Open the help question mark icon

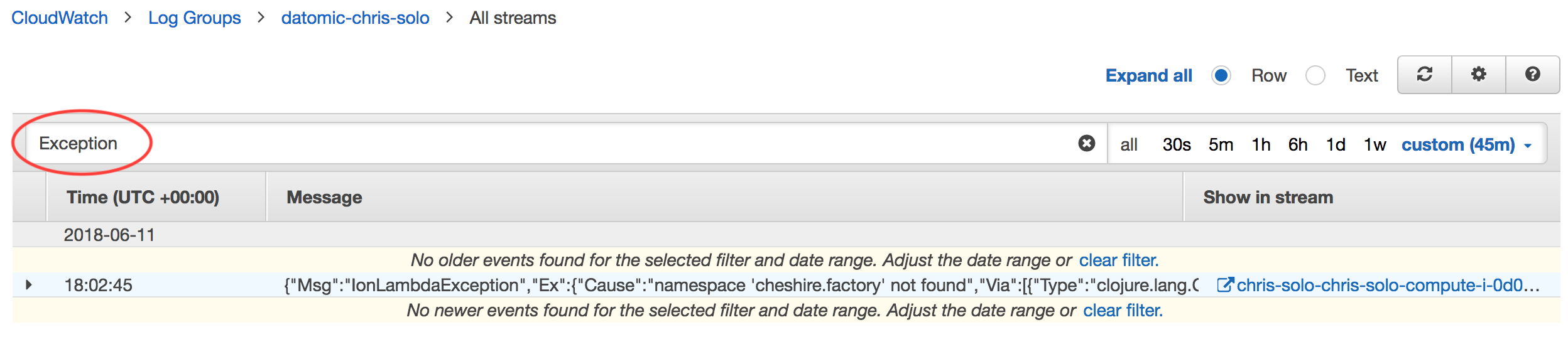pyautogui.click(x=1533, y=75)
